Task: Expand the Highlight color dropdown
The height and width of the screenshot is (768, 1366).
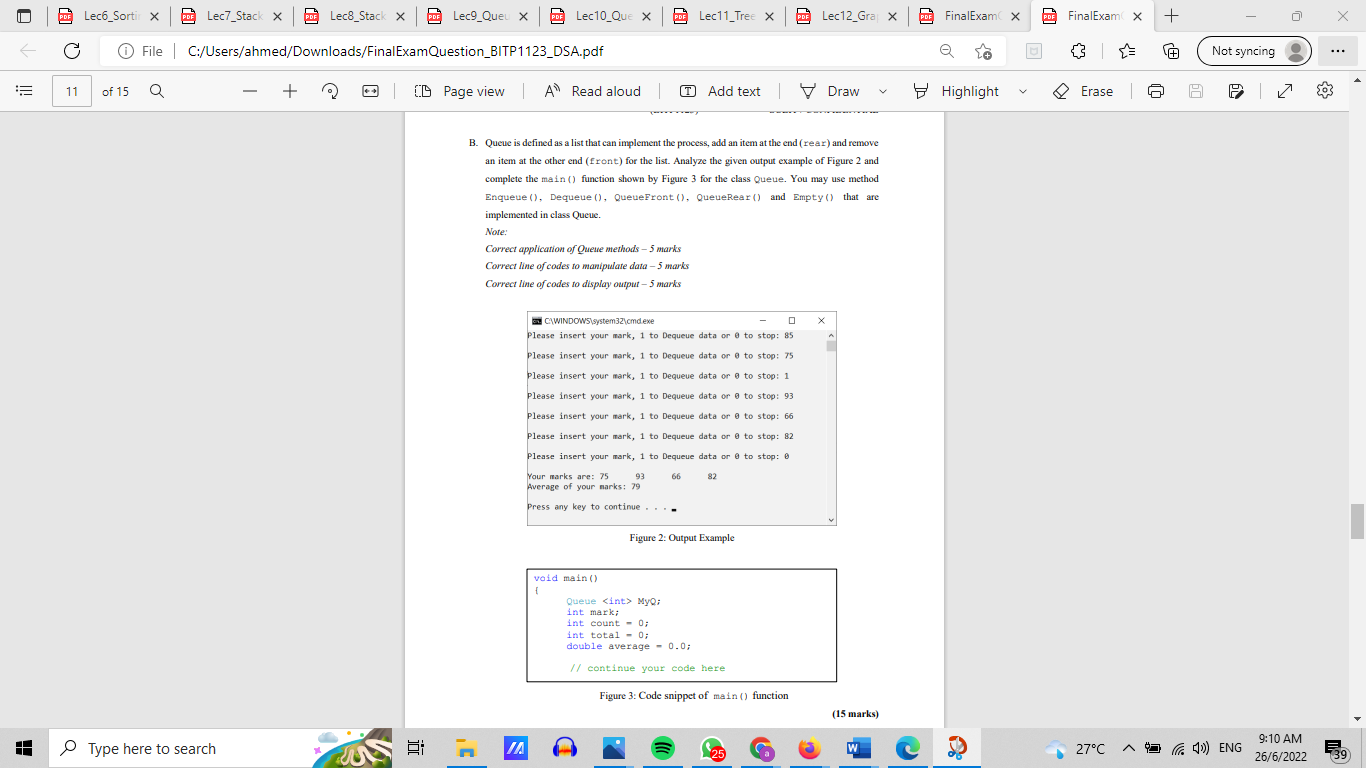Action: 1023,90
